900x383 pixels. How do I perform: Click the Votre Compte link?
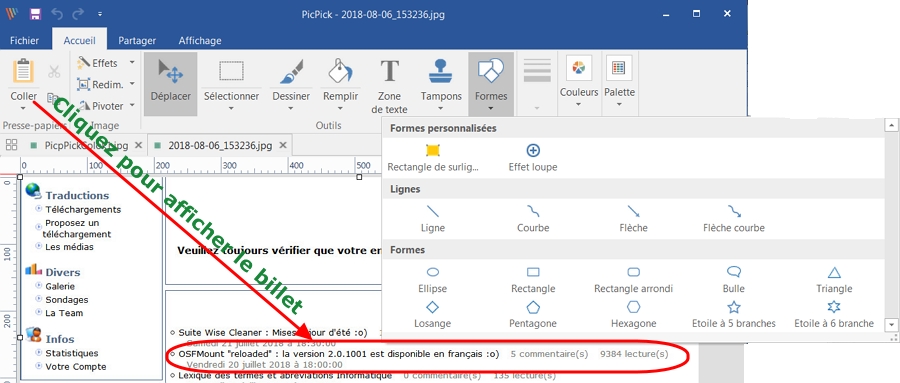76,366
